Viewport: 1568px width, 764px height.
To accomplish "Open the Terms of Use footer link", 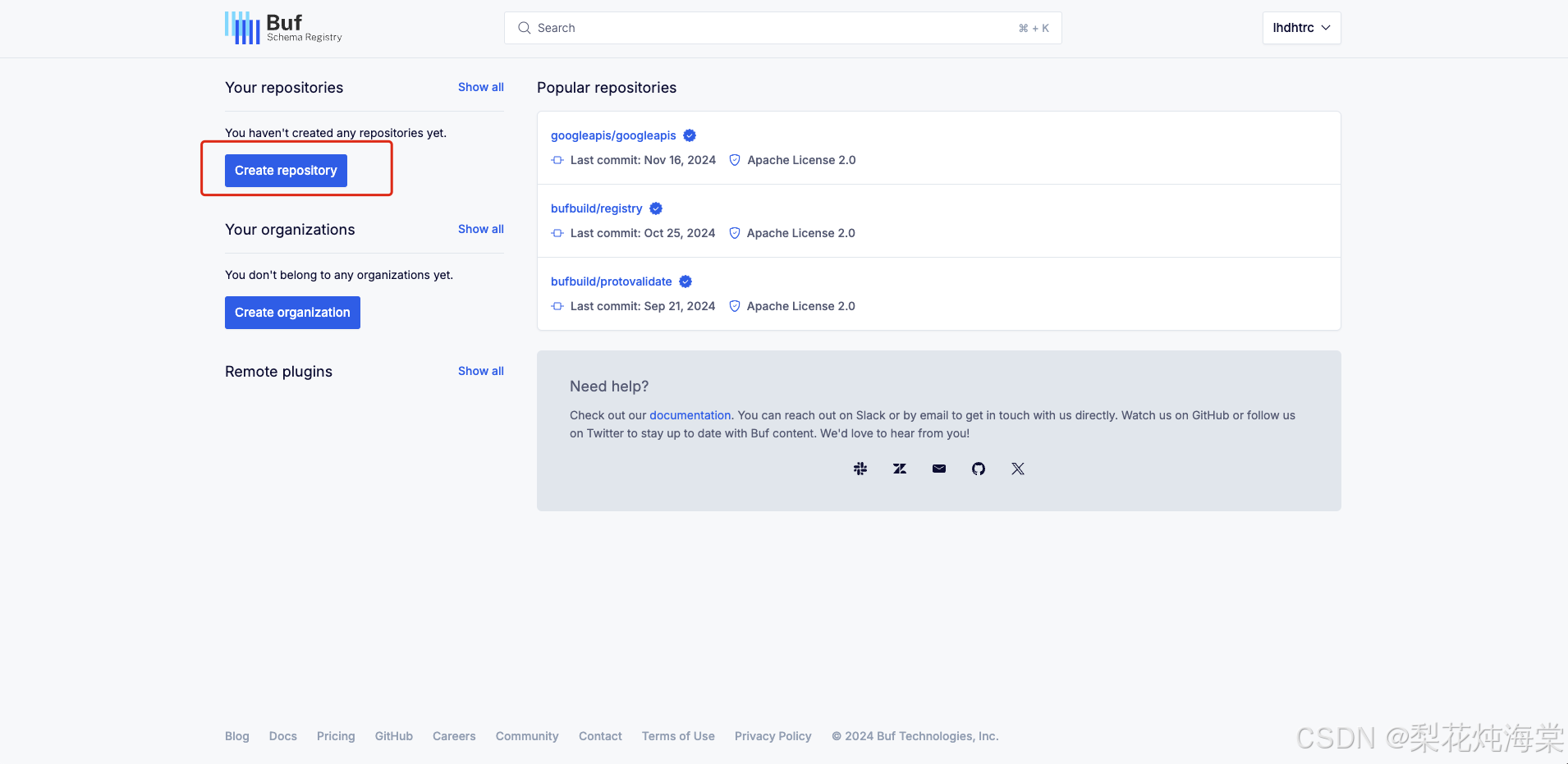I will [678, 736].
